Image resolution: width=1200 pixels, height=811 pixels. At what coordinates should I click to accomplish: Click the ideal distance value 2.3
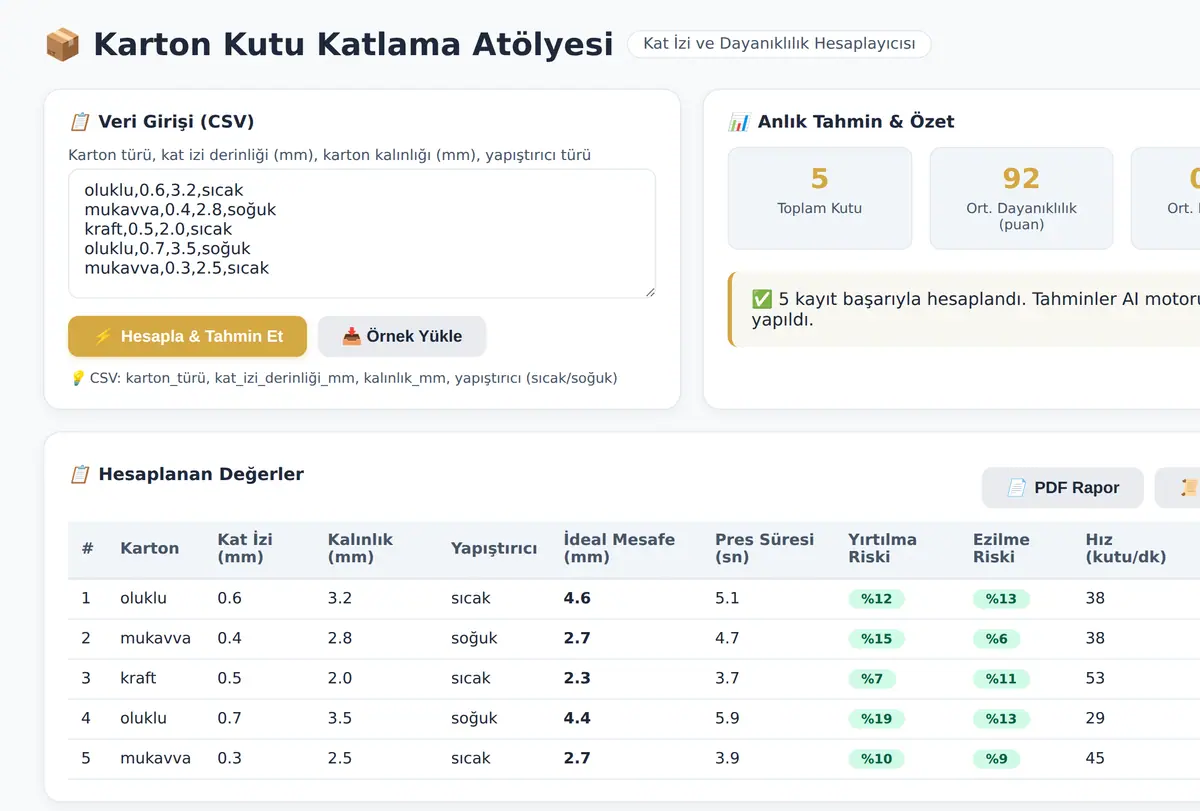pyautogui.click(x=577, y=678)
